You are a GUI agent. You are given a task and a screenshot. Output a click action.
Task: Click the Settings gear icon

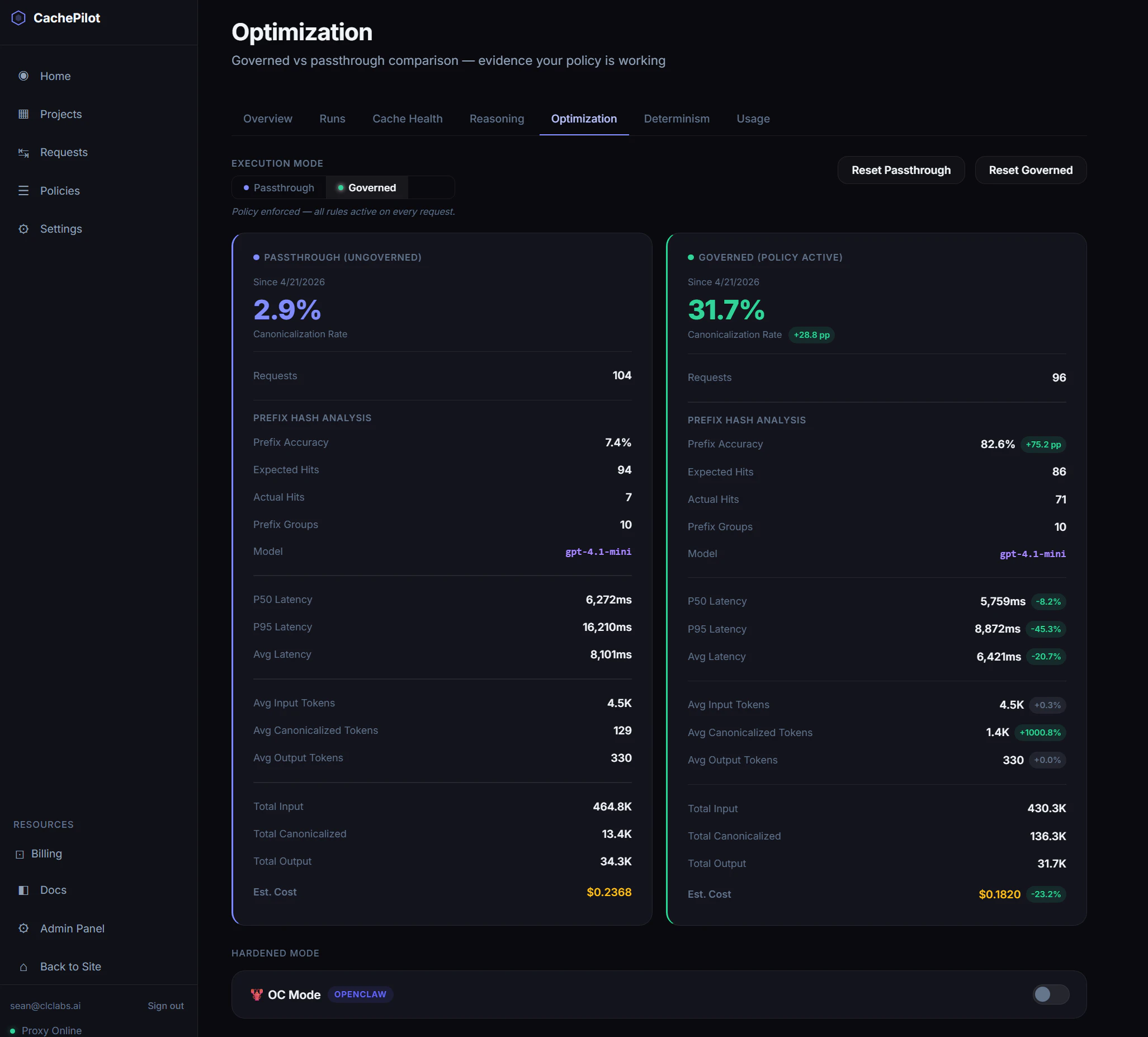pyautogui.click(x=23, y=229)
